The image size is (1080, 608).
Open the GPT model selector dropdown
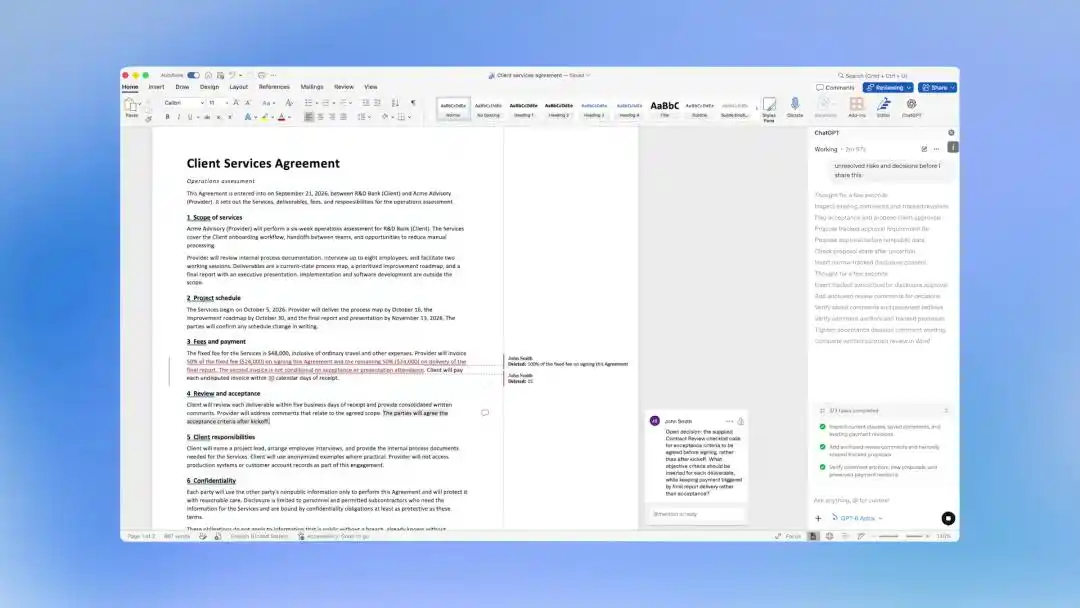[x=858, y=518]
